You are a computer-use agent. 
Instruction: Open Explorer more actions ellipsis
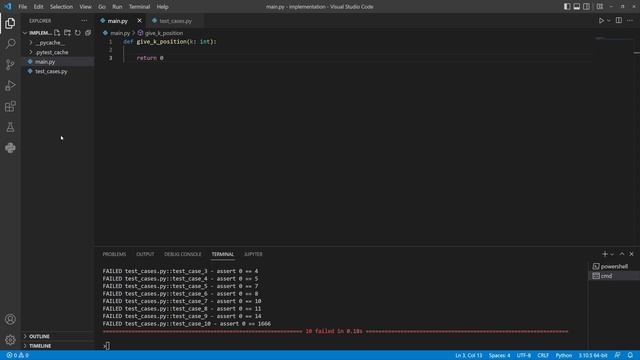click(x=84, y=20)
